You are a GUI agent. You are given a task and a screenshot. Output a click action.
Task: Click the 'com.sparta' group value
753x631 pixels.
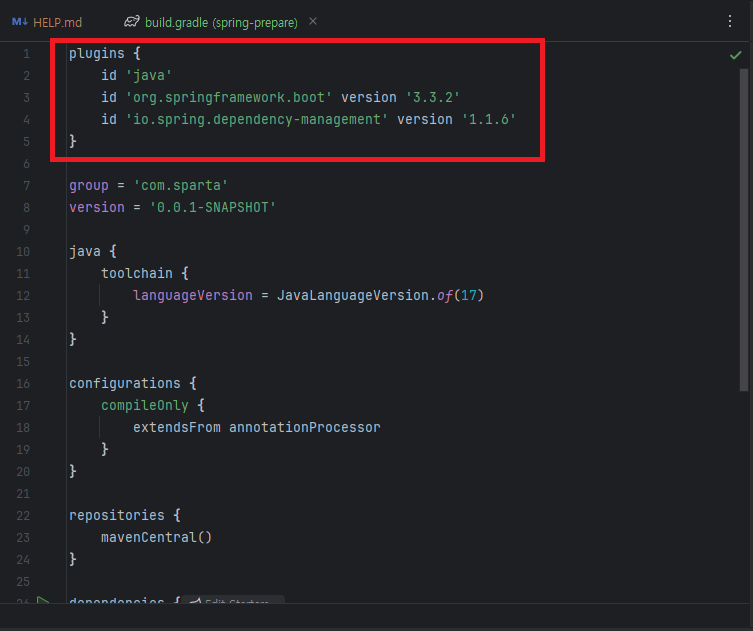click(181, 185)
